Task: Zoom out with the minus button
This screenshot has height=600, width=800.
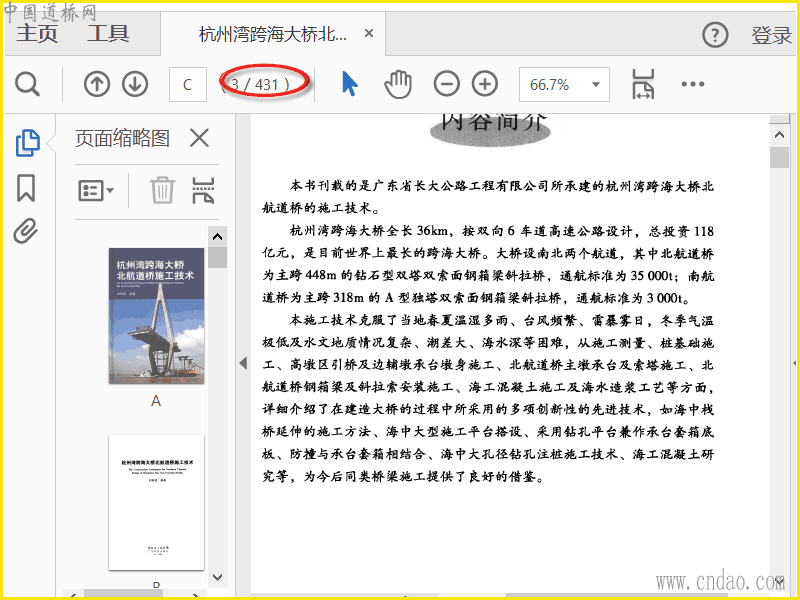Action: point(446,84)
